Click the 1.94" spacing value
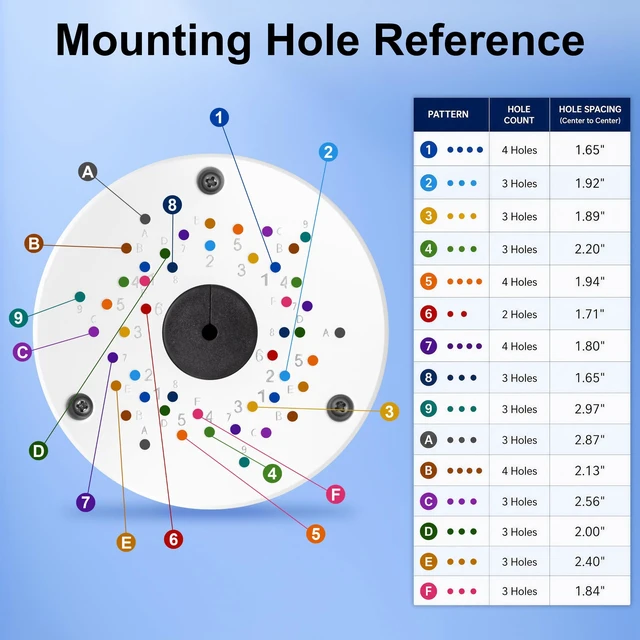This screenshot has width=640, height=640. coord(590,281)
